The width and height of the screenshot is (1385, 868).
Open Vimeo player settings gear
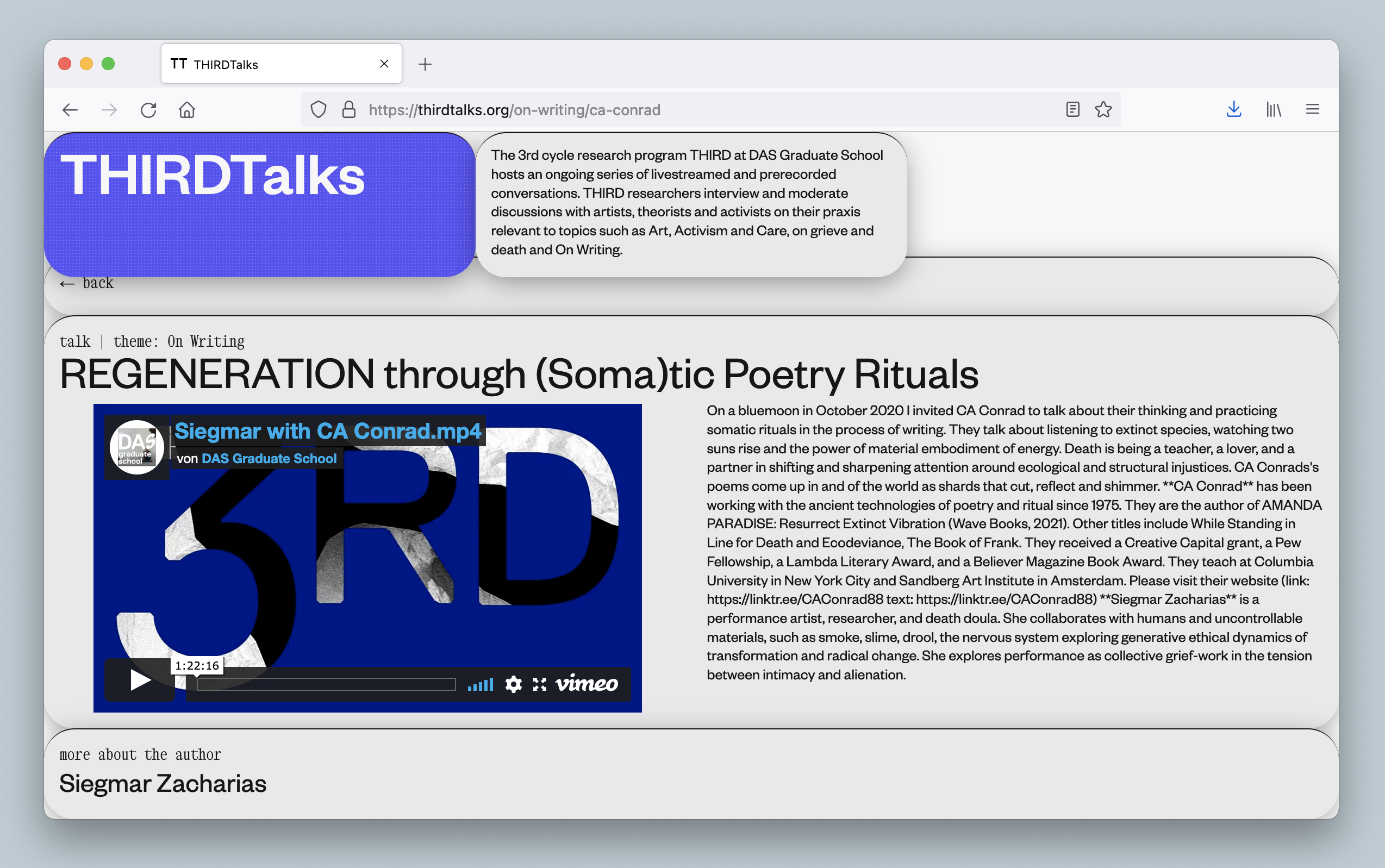pos(513,684)
